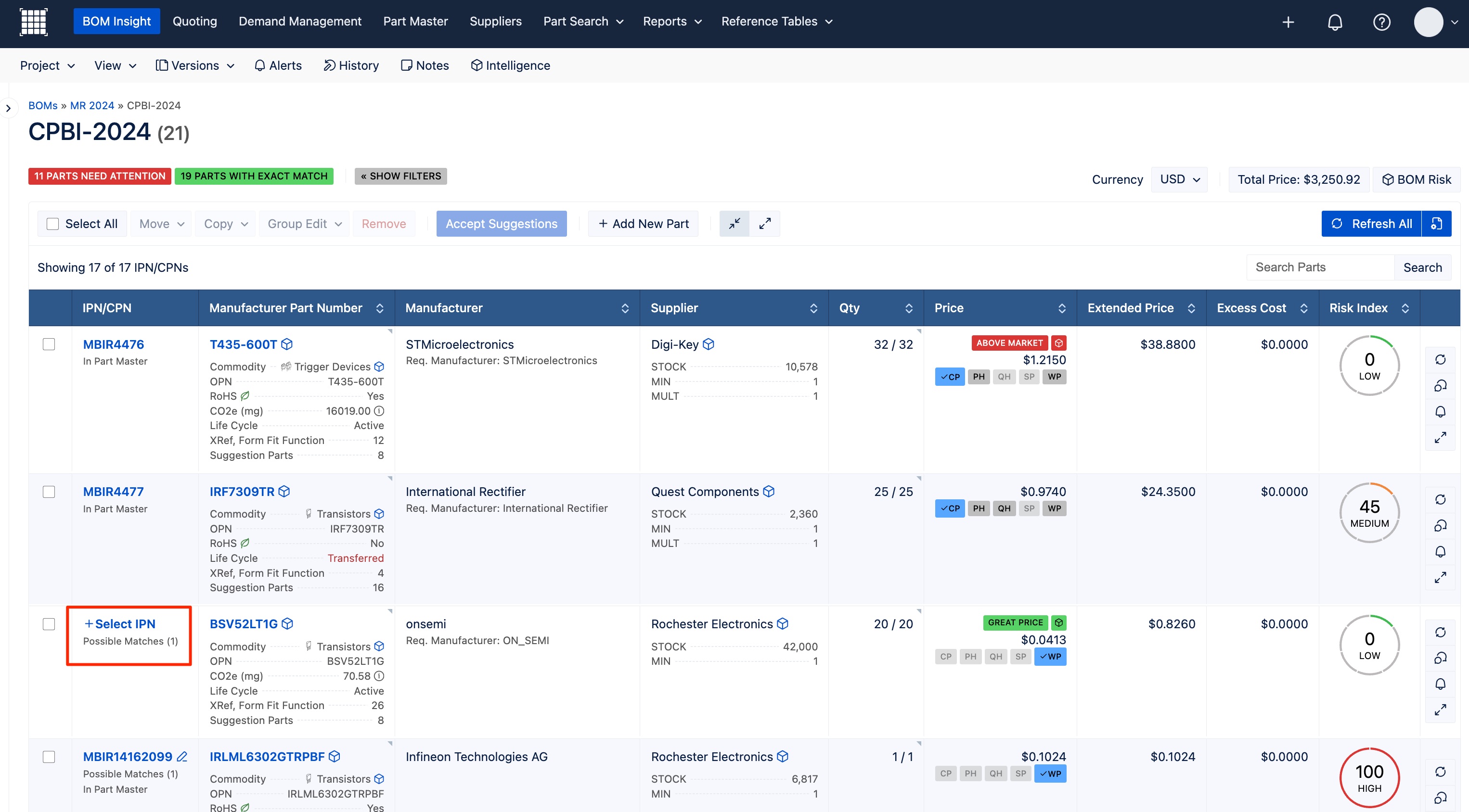Click the collapse all rows icon
1469x812 pixels.
point(734,223)
